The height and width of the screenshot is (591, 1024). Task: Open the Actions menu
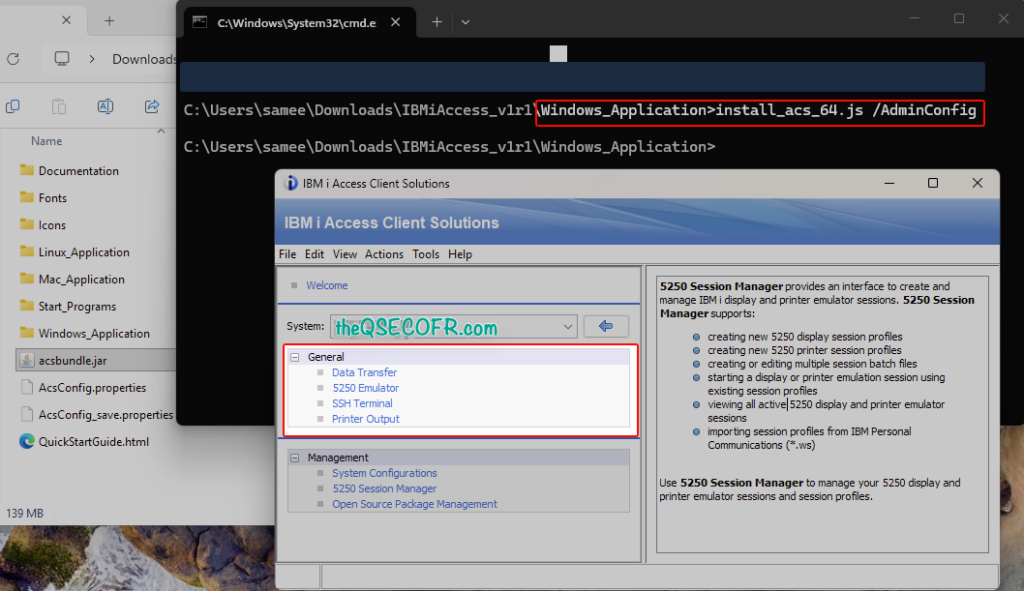pos(384,254)
